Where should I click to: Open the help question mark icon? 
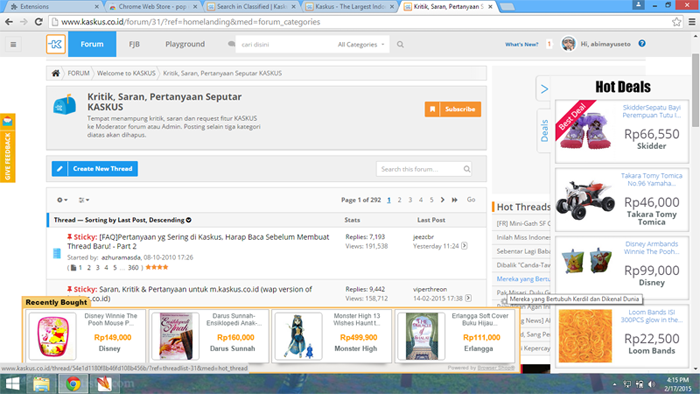(x=642, y=43)
